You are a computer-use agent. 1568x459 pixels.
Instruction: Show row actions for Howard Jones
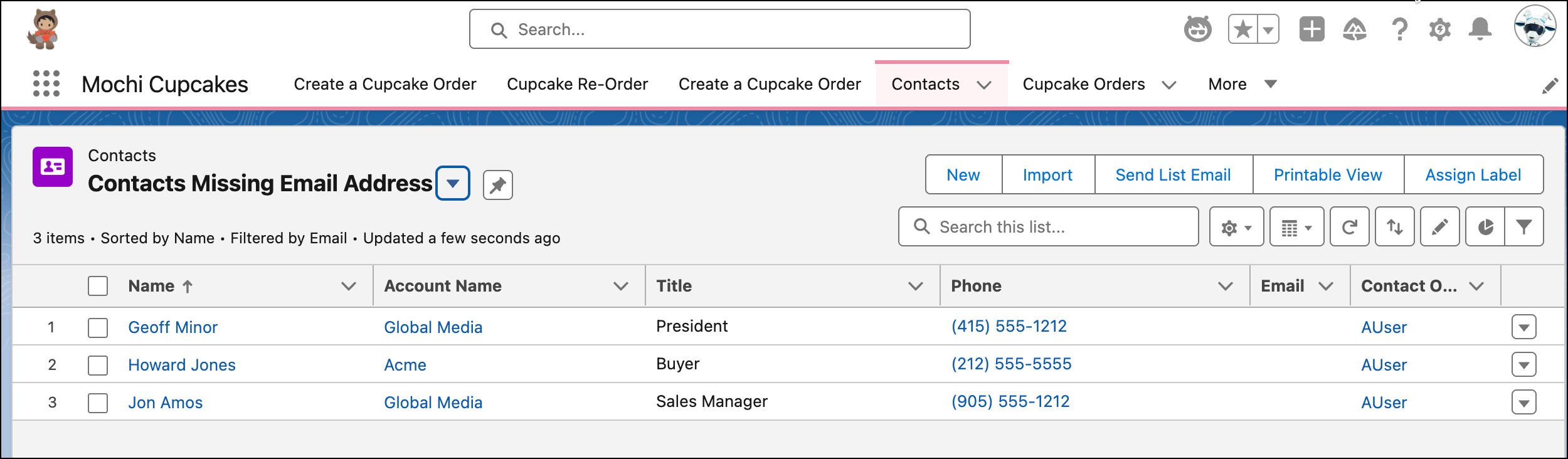click(1524, 364)
